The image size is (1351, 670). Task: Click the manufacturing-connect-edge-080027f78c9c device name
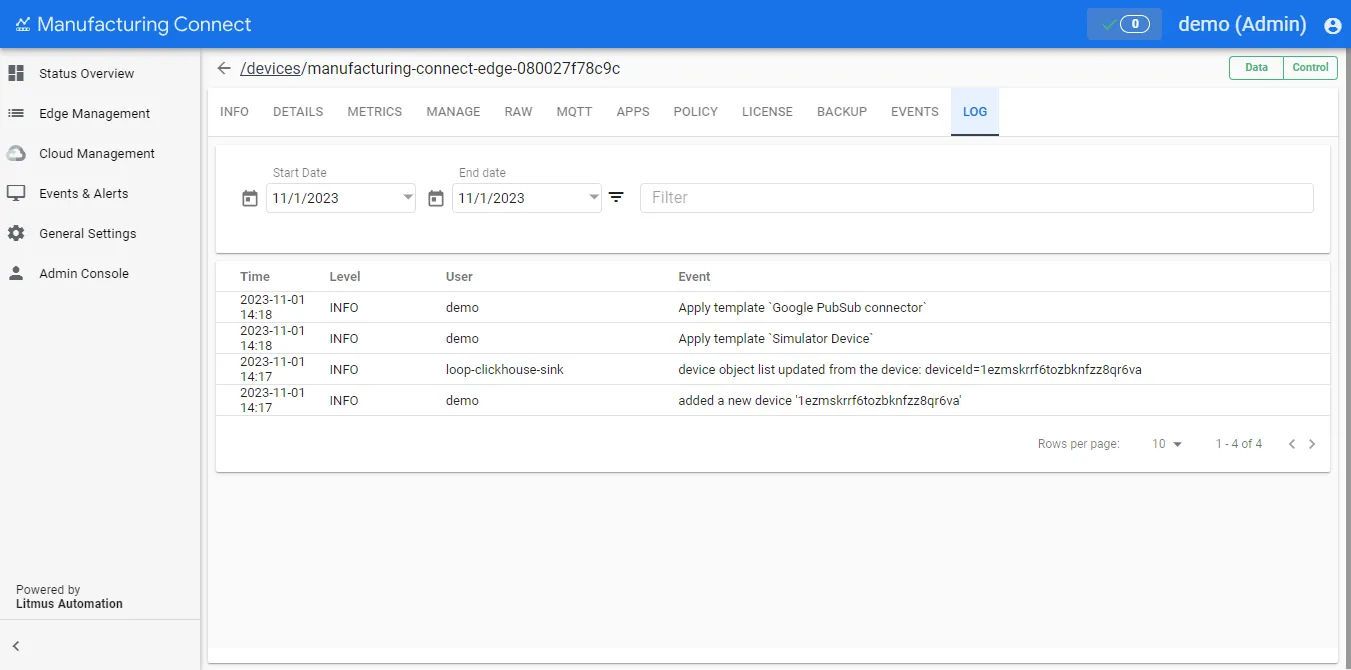464,69
